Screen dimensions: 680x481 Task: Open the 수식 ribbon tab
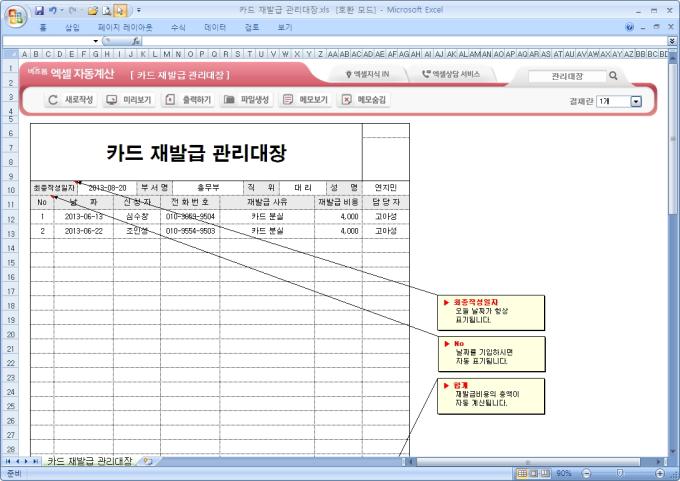pyautogui.click(x=178, y=28)
